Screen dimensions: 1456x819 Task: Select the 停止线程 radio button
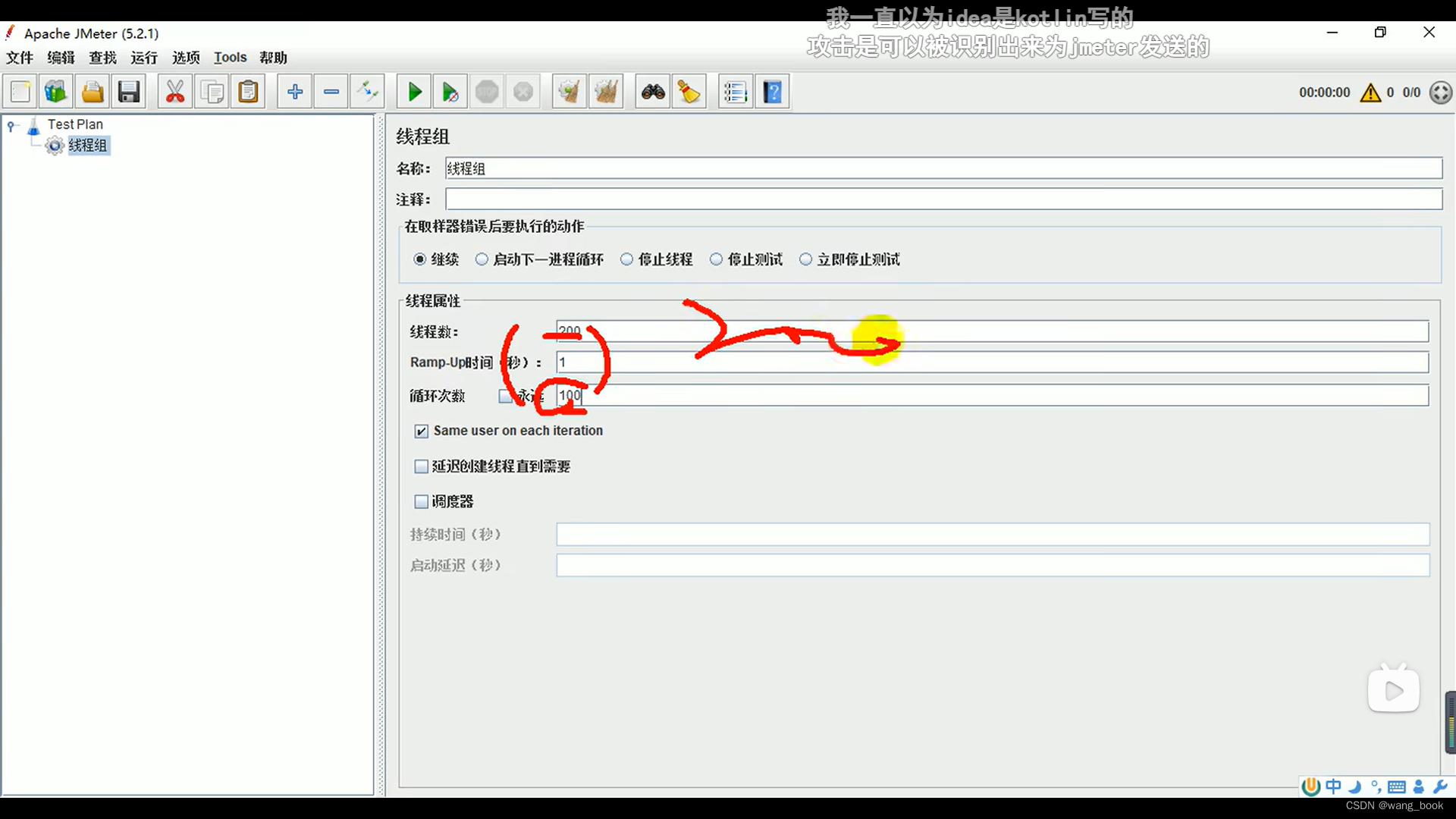pos(626,259)
